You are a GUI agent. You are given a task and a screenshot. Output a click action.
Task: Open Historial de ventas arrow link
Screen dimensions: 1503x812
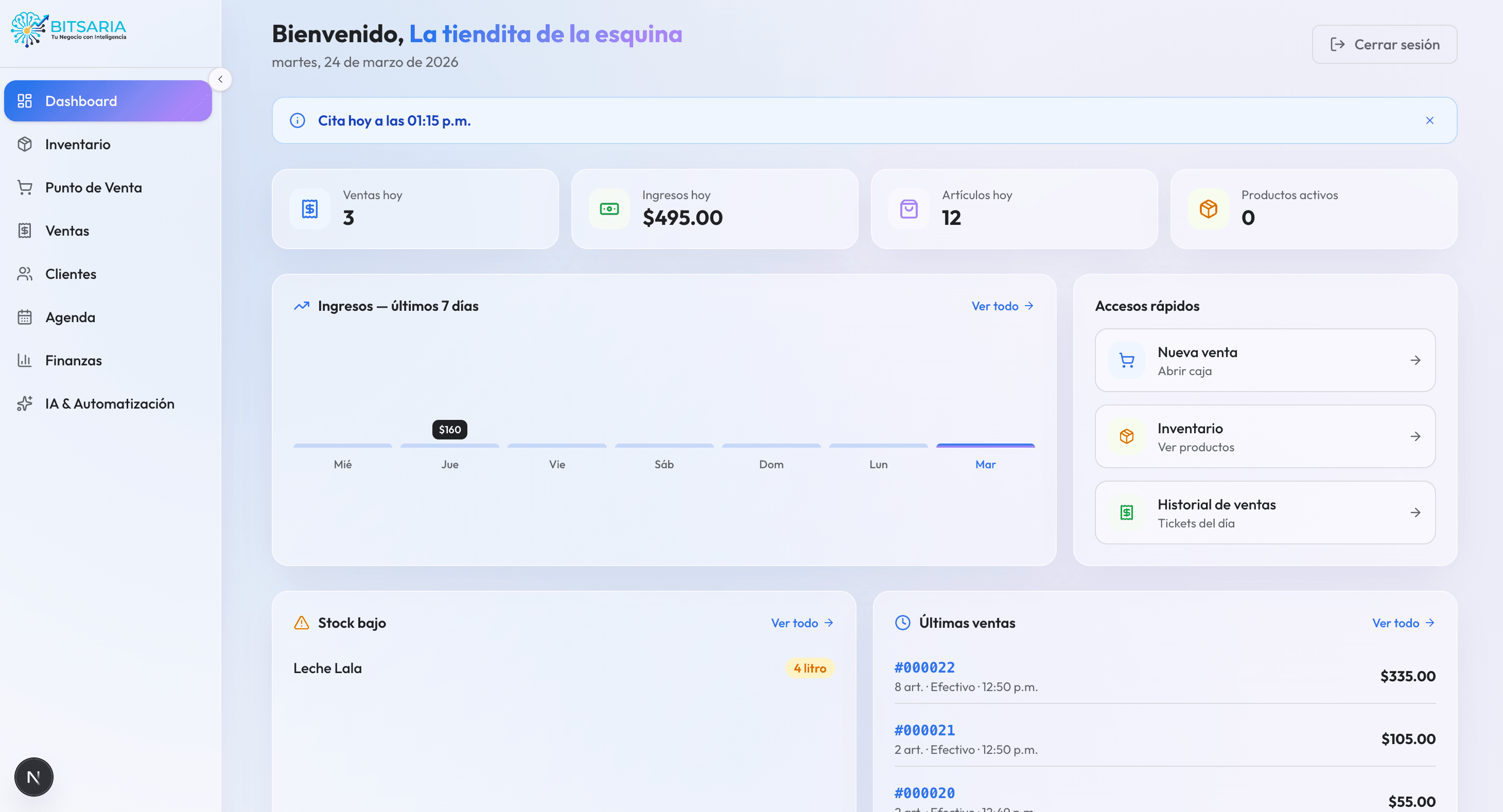[x=1416, y=512]
